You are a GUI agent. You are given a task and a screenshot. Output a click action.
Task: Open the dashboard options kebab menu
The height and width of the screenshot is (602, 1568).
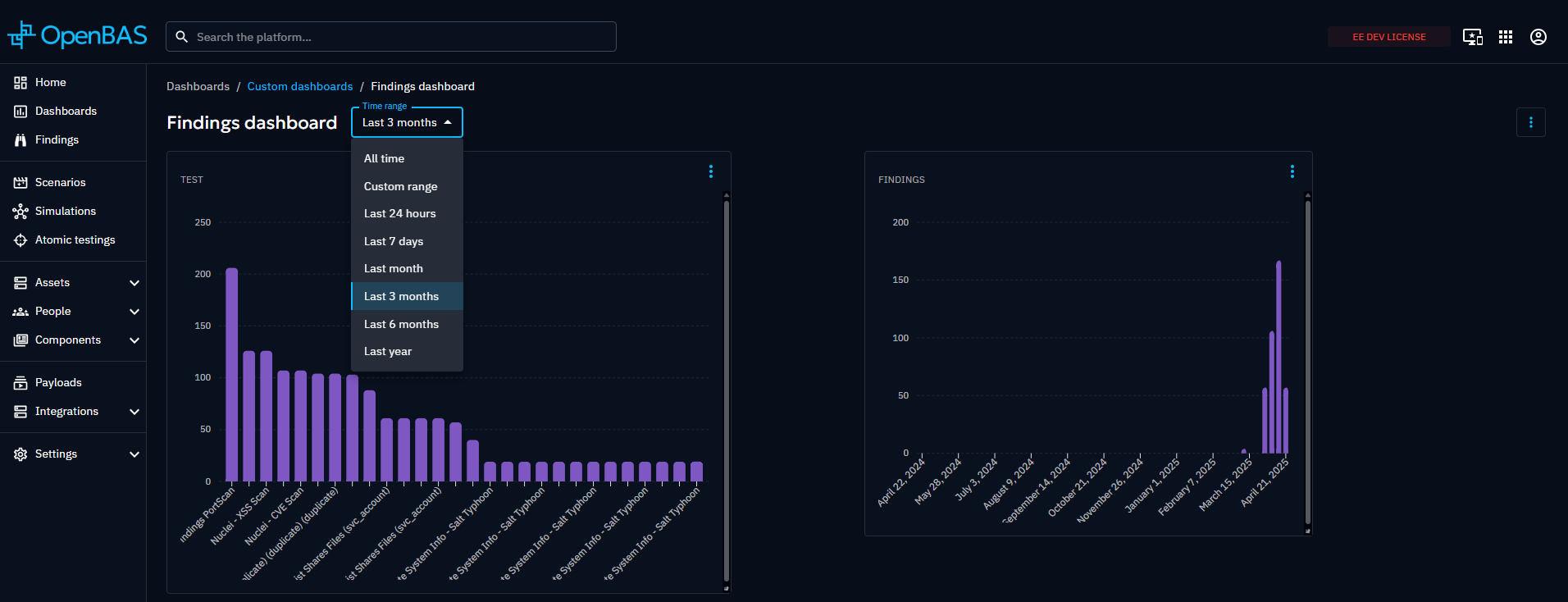point(1531,122)
